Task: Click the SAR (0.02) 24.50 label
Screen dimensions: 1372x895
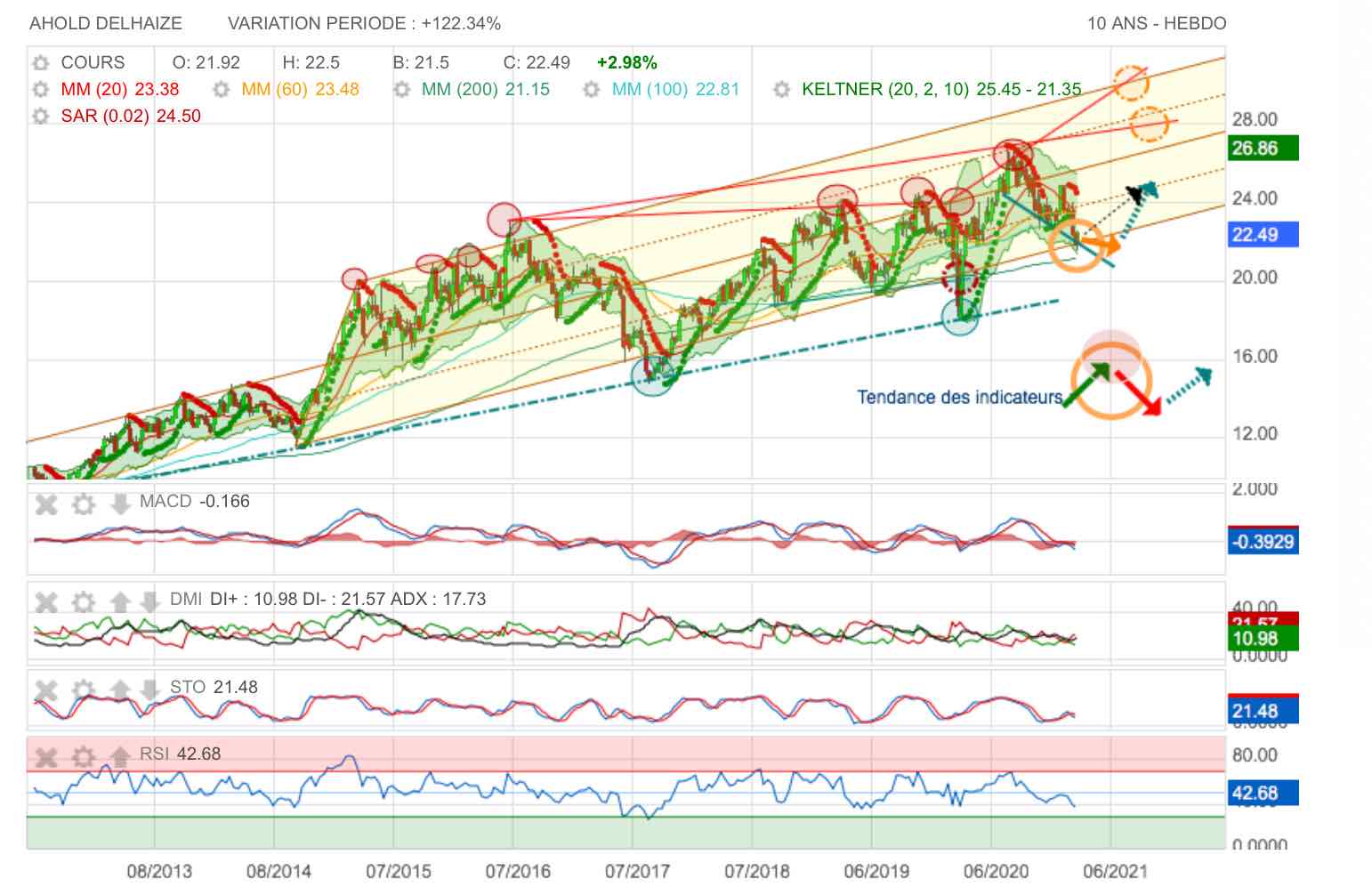Action: click(x=131, y=117)
